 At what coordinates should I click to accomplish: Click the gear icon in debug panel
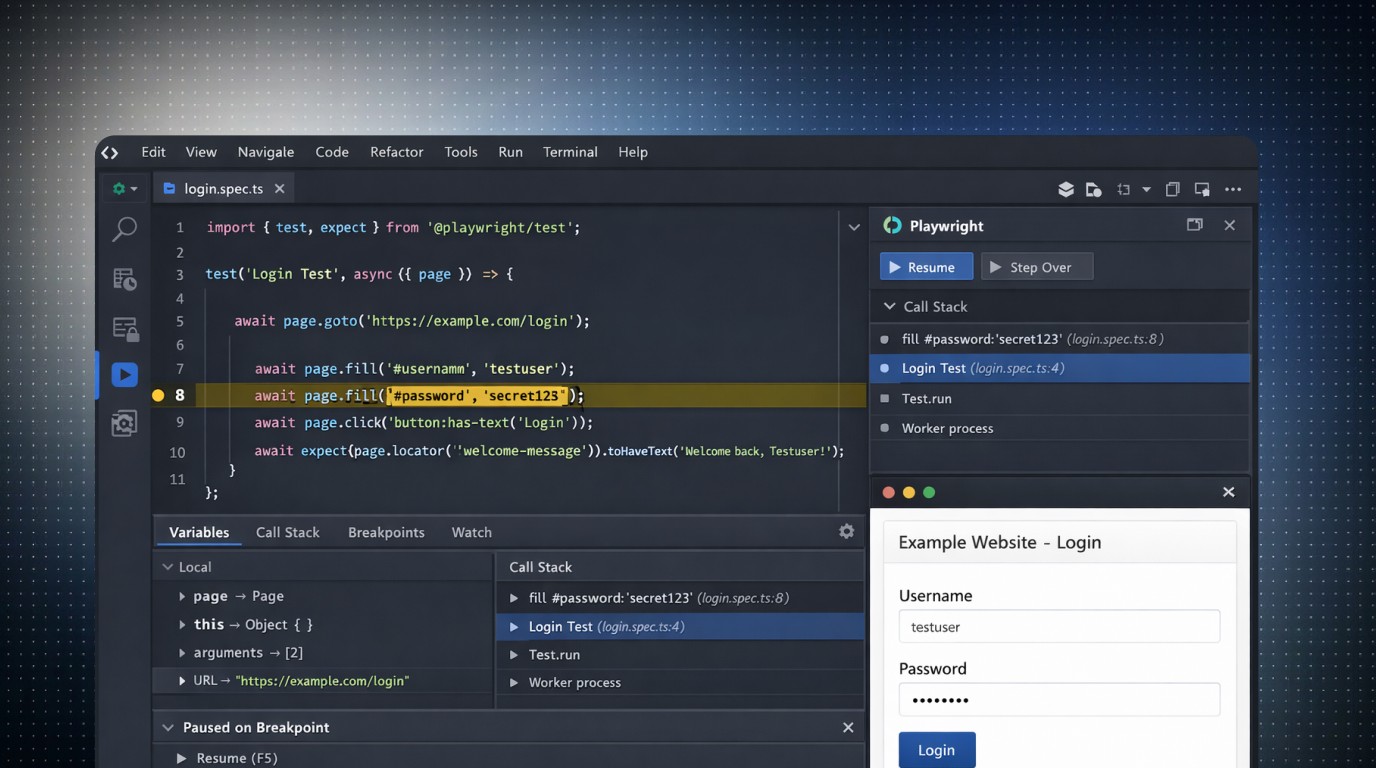coord(846,532)
